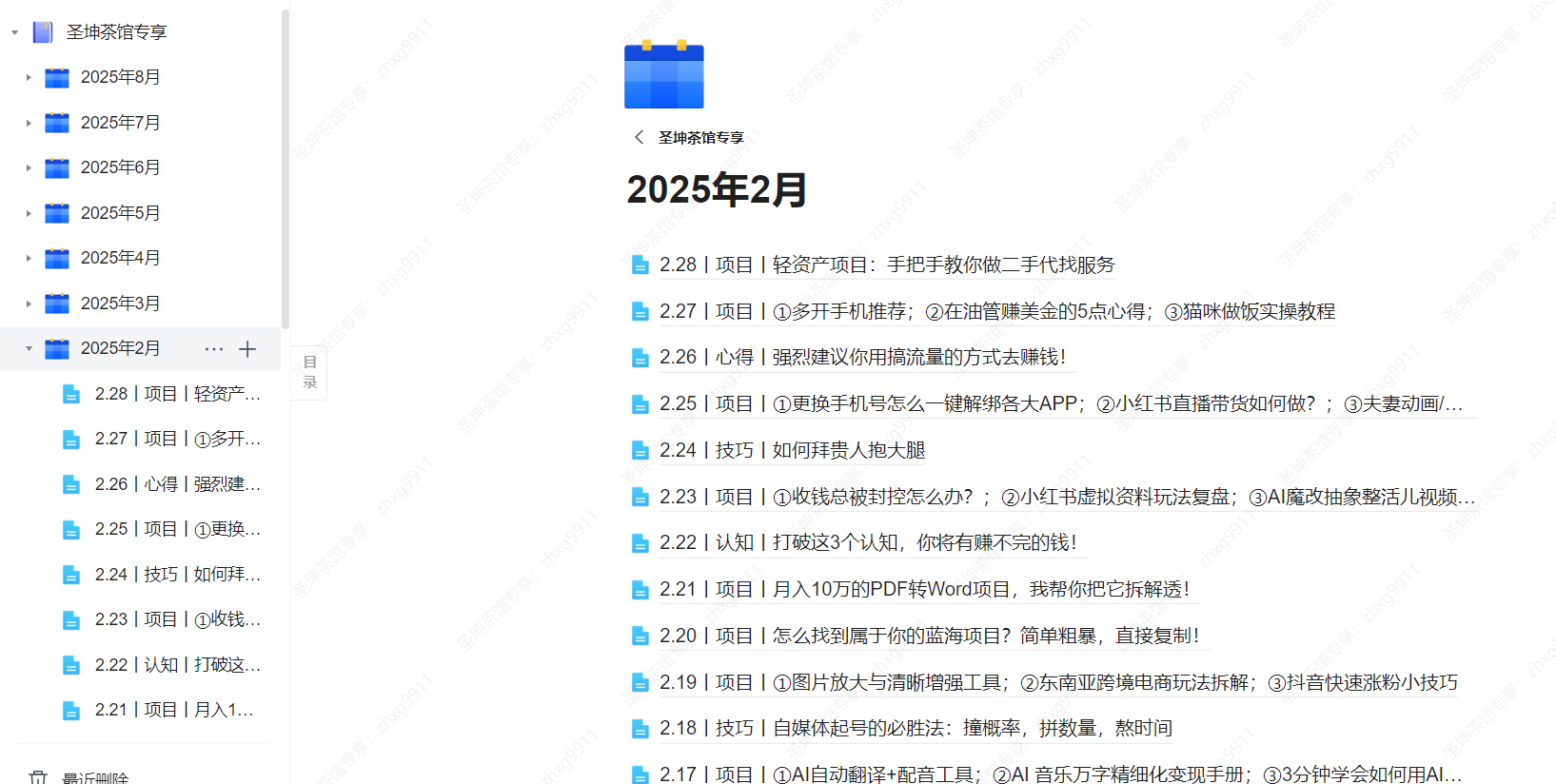Image resolution: width=1556 pixels, height=784 pixels.
Task: Click document icon of 2.23 main list entry
Action: 640,497
